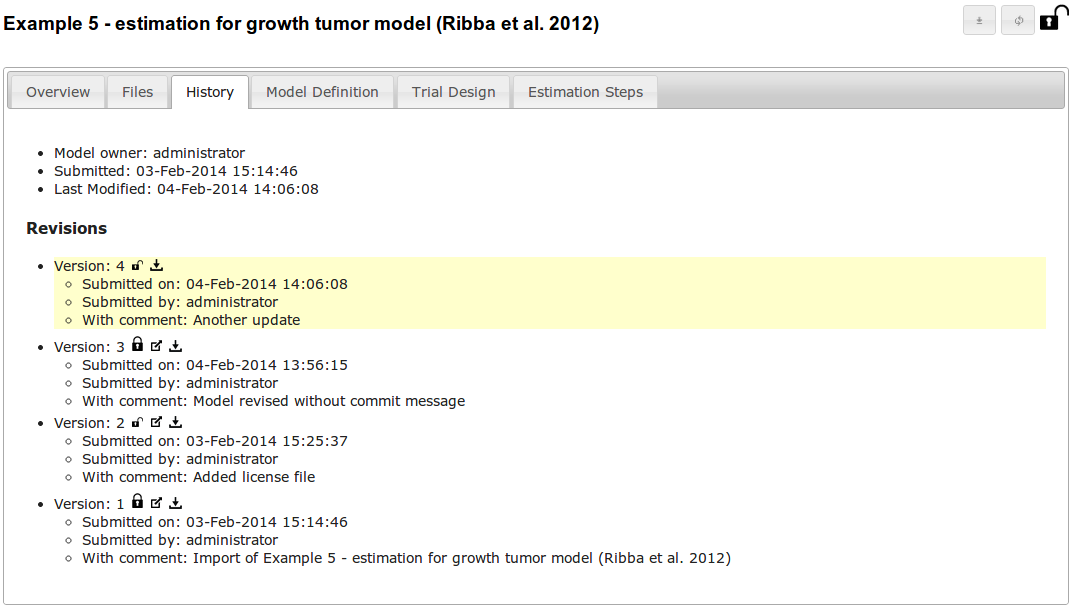Switch to the Model Definition tab
Viewport: 1080px width, 610px height.
coord(322,91)
